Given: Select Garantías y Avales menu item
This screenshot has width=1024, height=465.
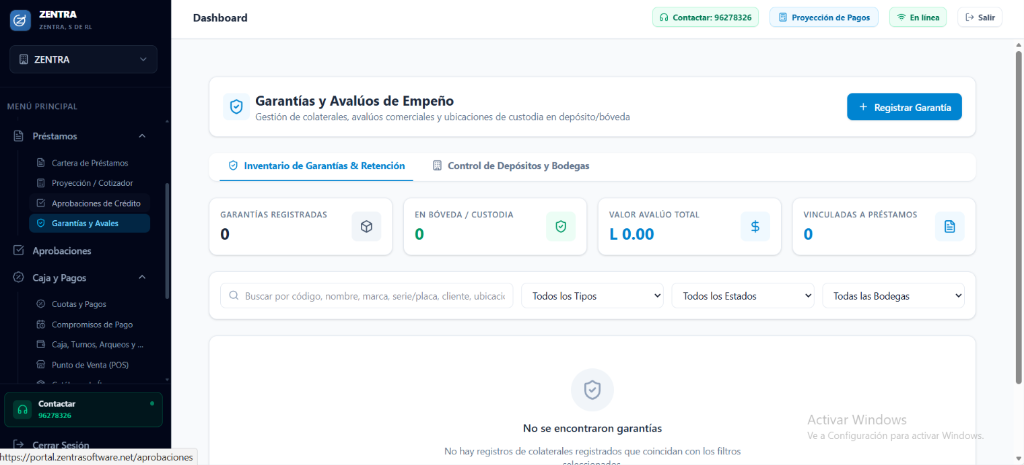Looking at the screenshot, I should tap(90, 223).
